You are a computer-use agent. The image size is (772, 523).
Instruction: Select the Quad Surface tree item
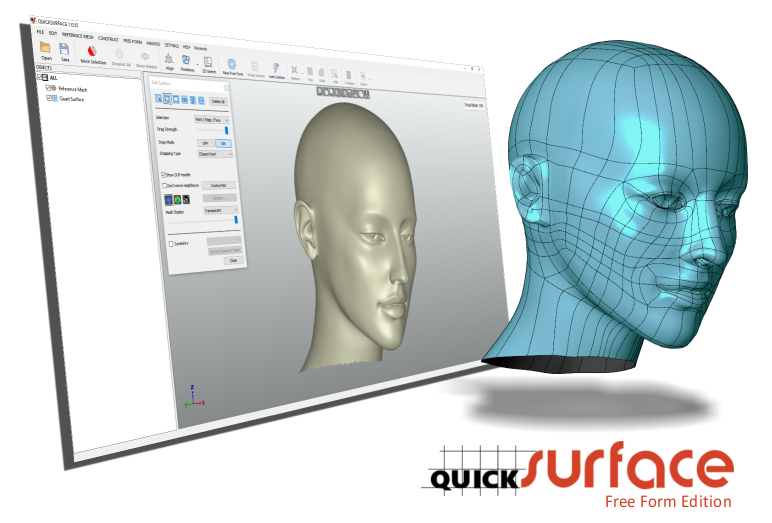tap(71, 99)
